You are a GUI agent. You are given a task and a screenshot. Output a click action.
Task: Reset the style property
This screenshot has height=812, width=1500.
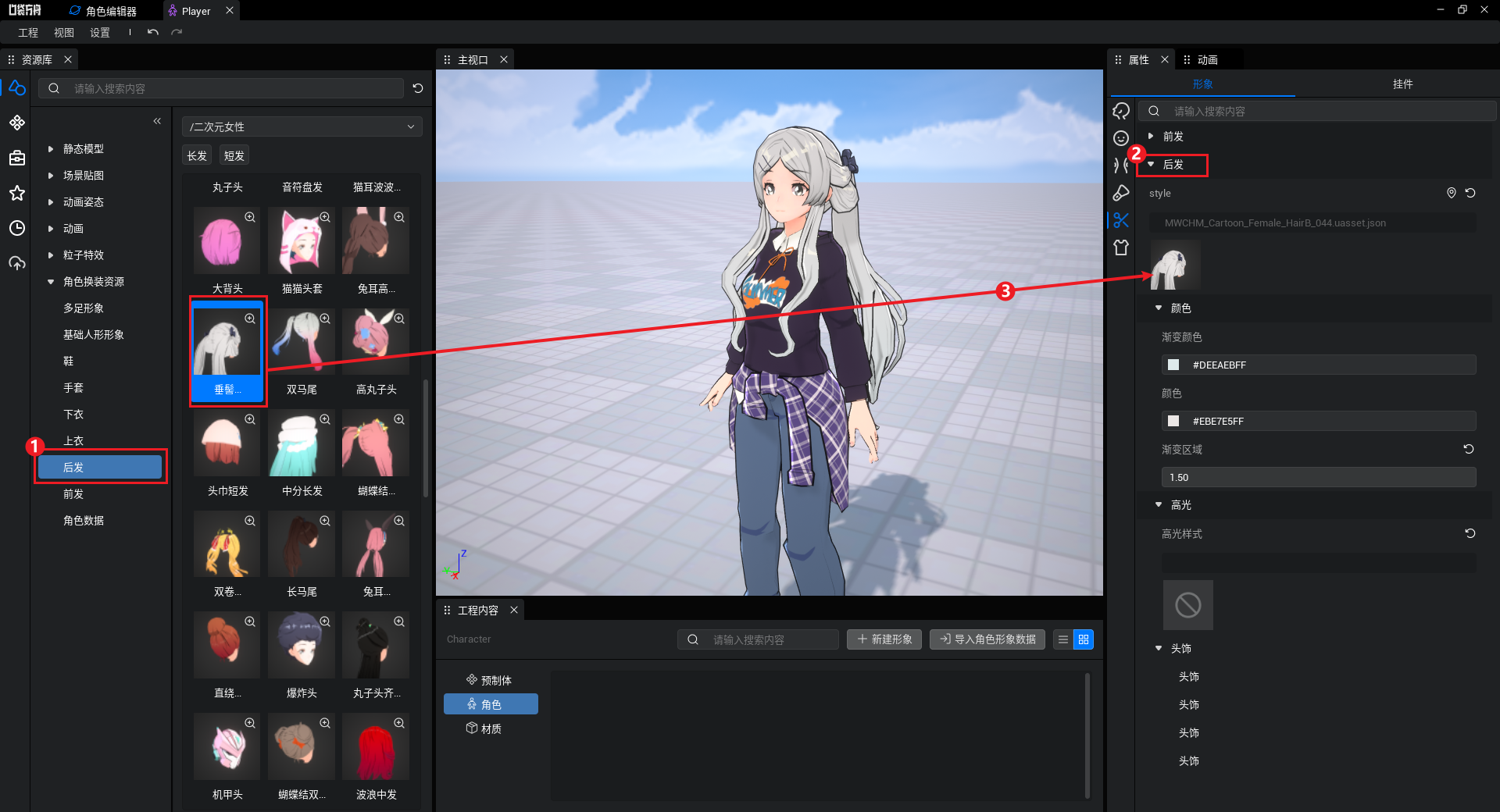(1470, 193)
